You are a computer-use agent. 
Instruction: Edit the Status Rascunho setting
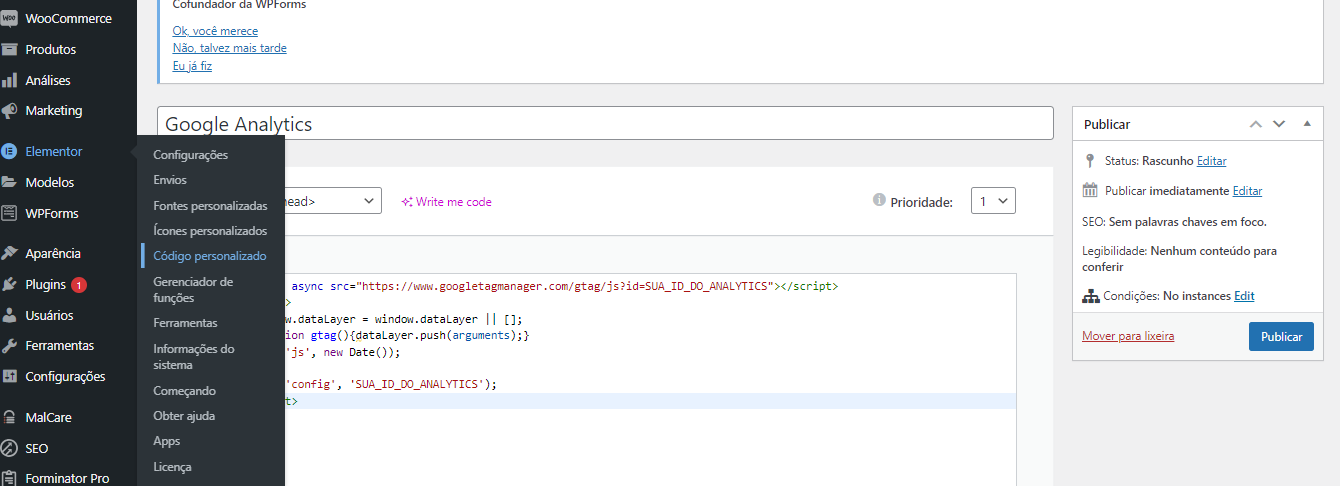pyautogui.click(x=1211, y=161)
